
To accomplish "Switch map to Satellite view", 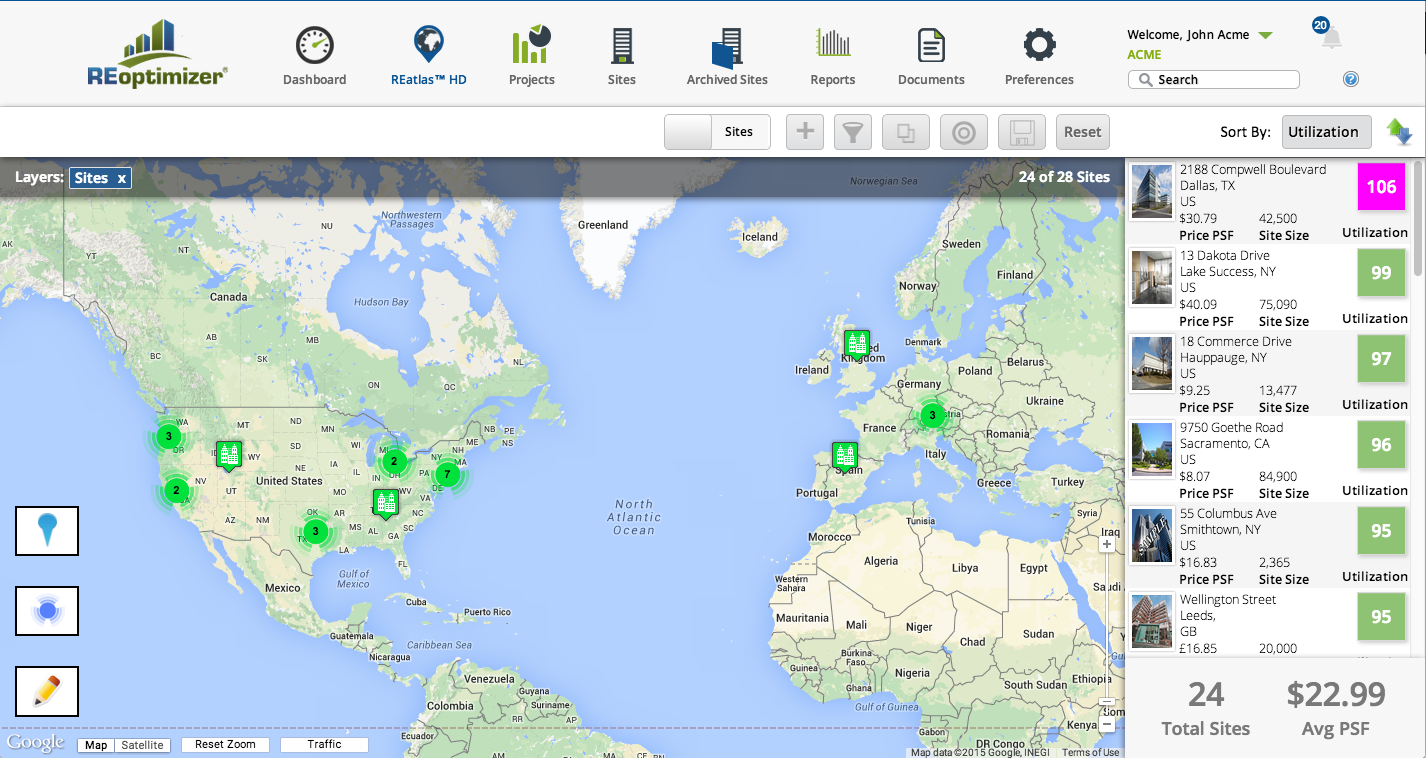I will coord(142,745).
